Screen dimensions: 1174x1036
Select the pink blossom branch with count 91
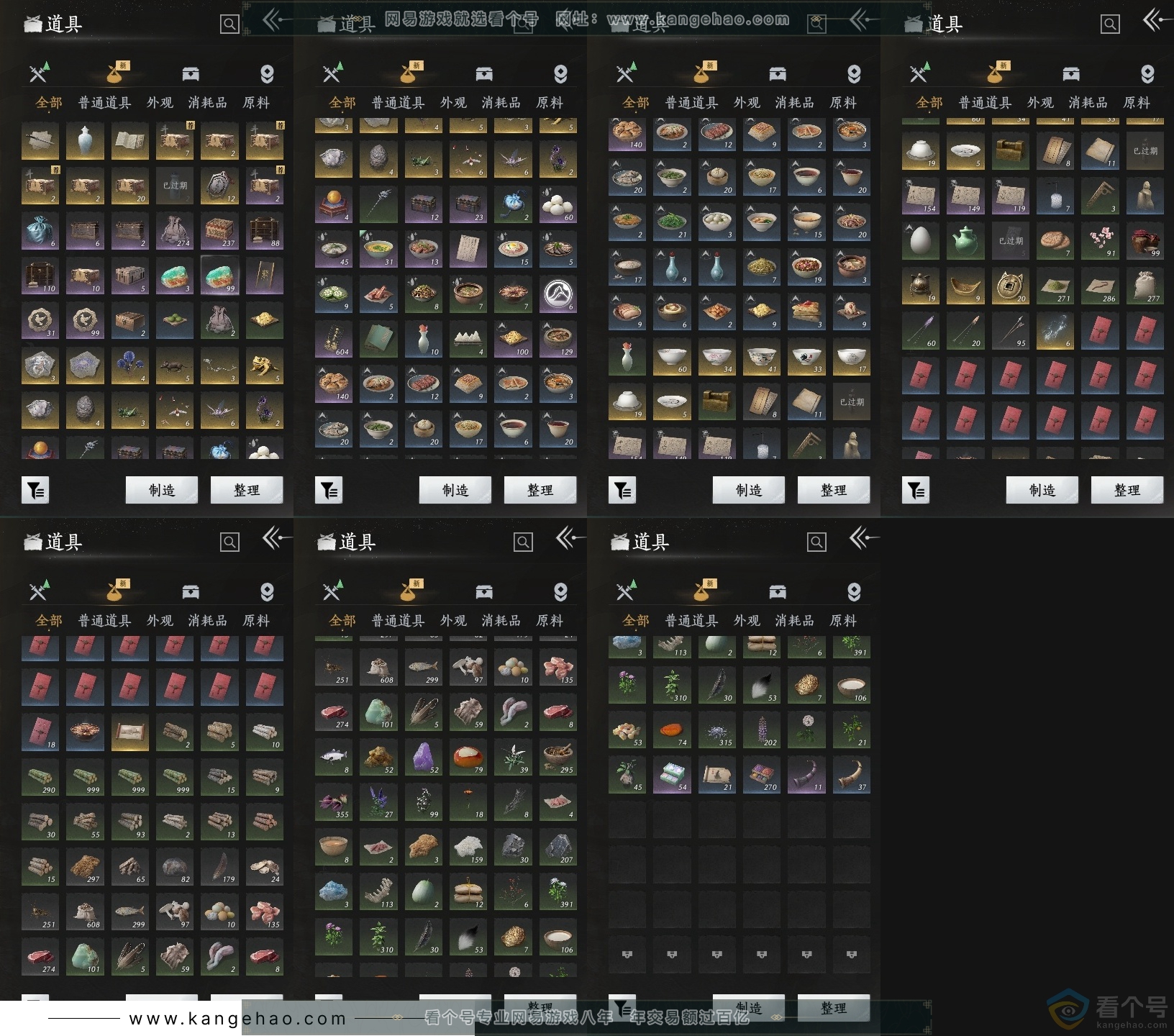[1100, 240]
